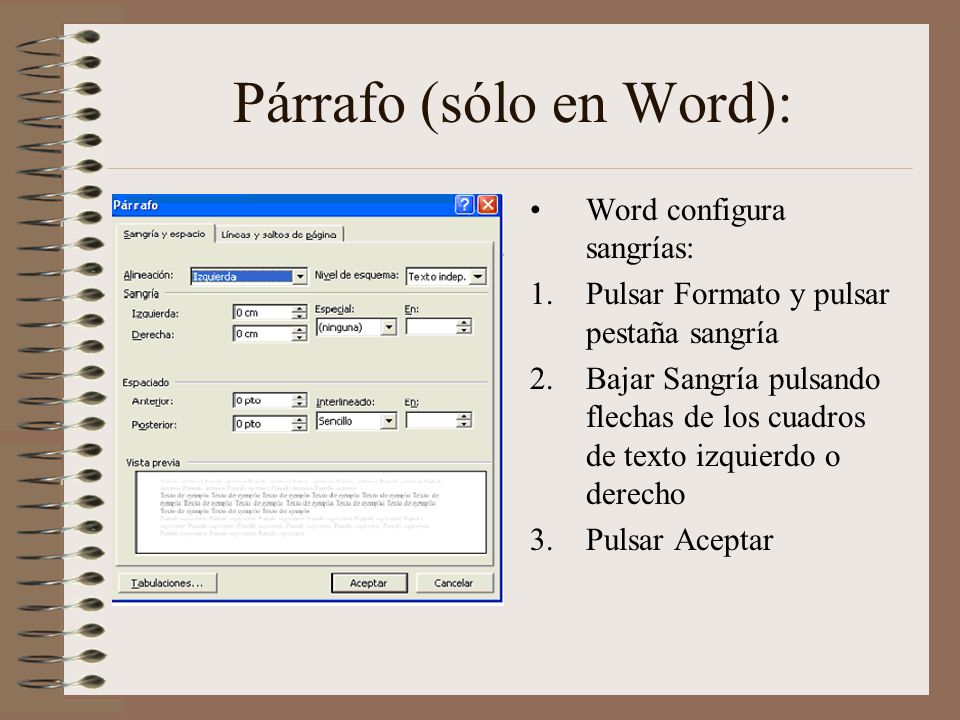This screenshot has height=720, width=960.
Task: Increase Derecha indent with up arrow
Action: pos(299,329)
